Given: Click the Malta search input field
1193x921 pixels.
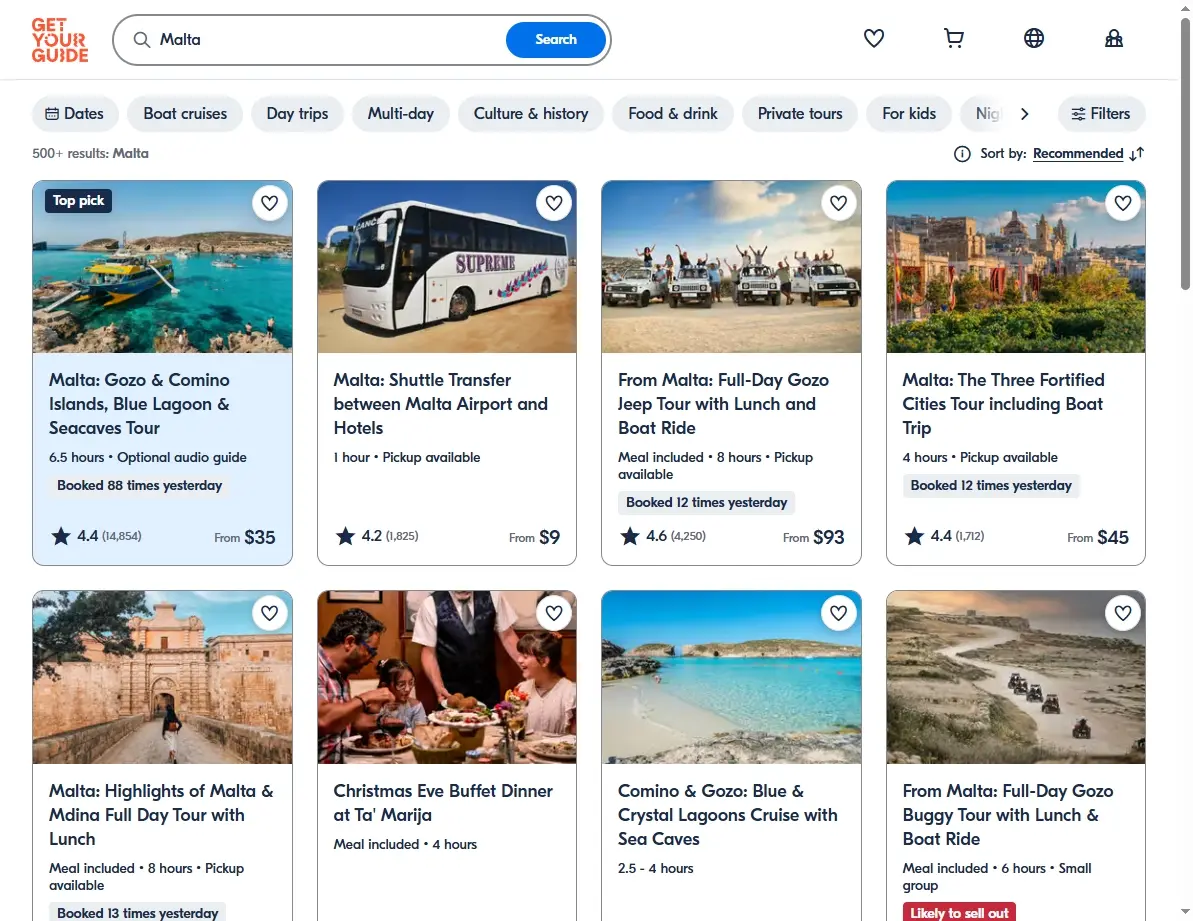Looking at the screenshot, I should [327, 40].
